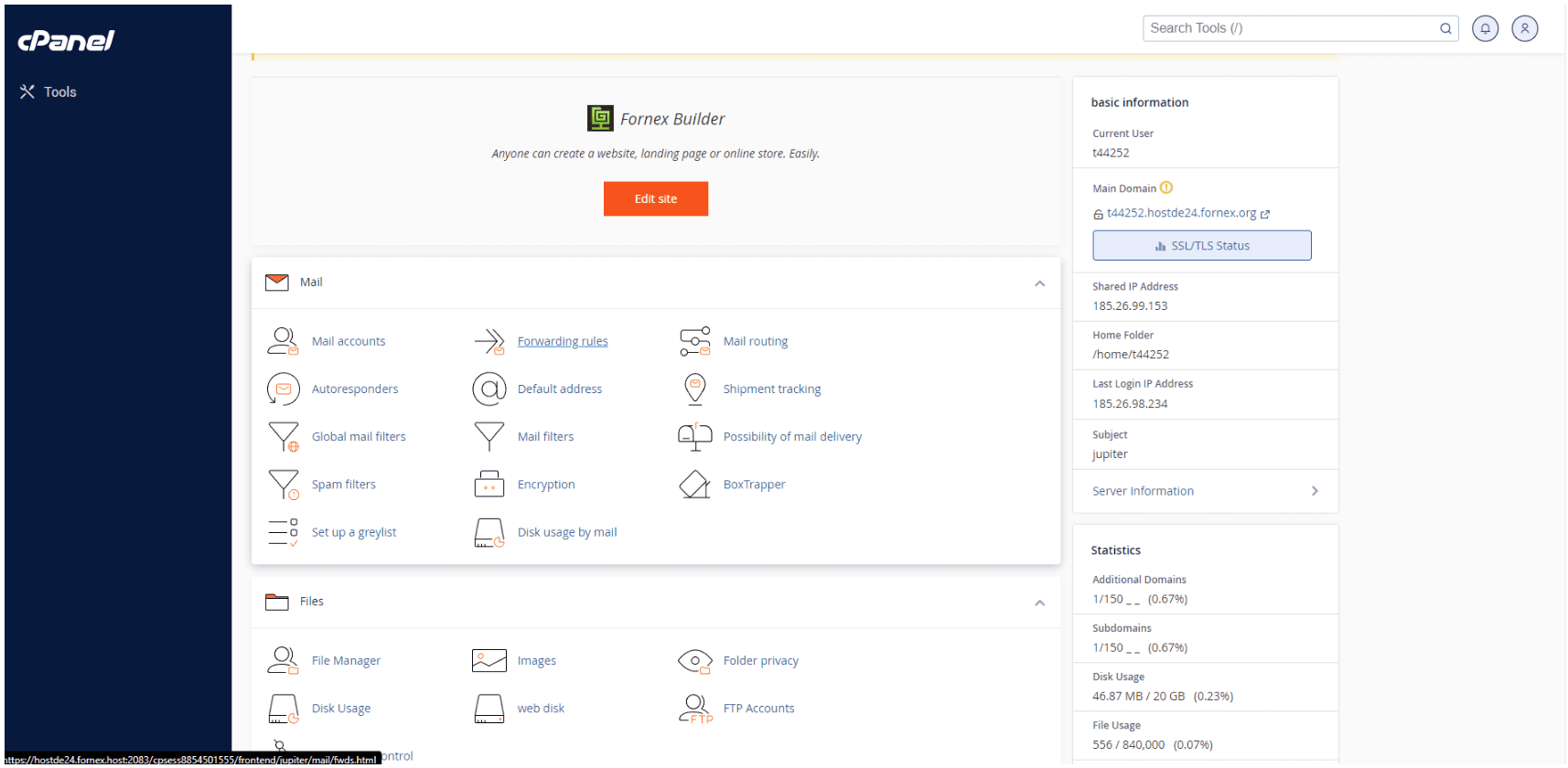Open SSL/TLS Status
Screen dimensions: 1568x768
tap(1202, 246)
